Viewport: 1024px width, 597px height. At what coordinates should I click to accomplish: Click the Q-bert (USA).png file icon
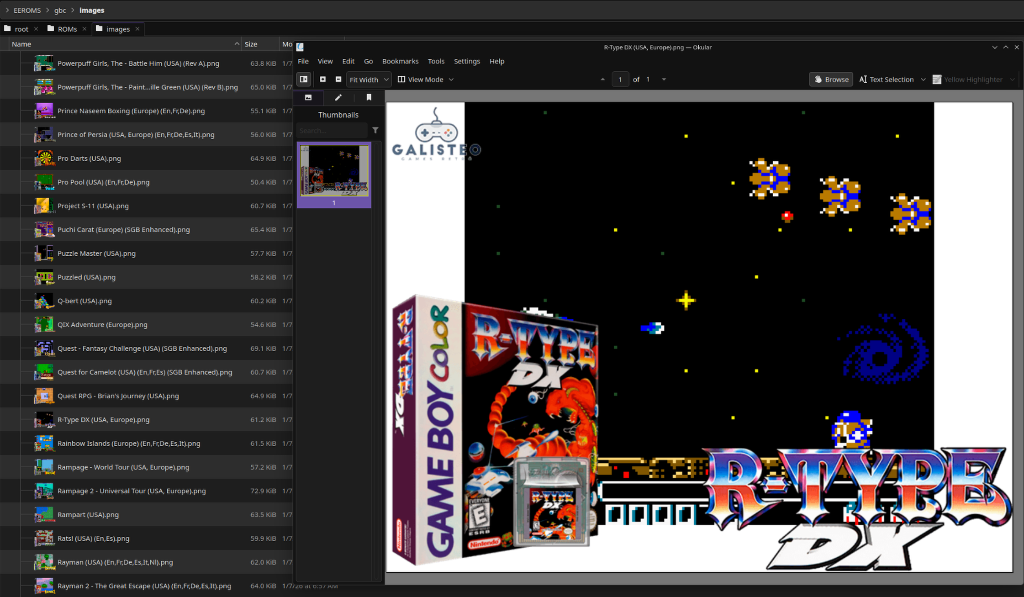click(44, 301)
